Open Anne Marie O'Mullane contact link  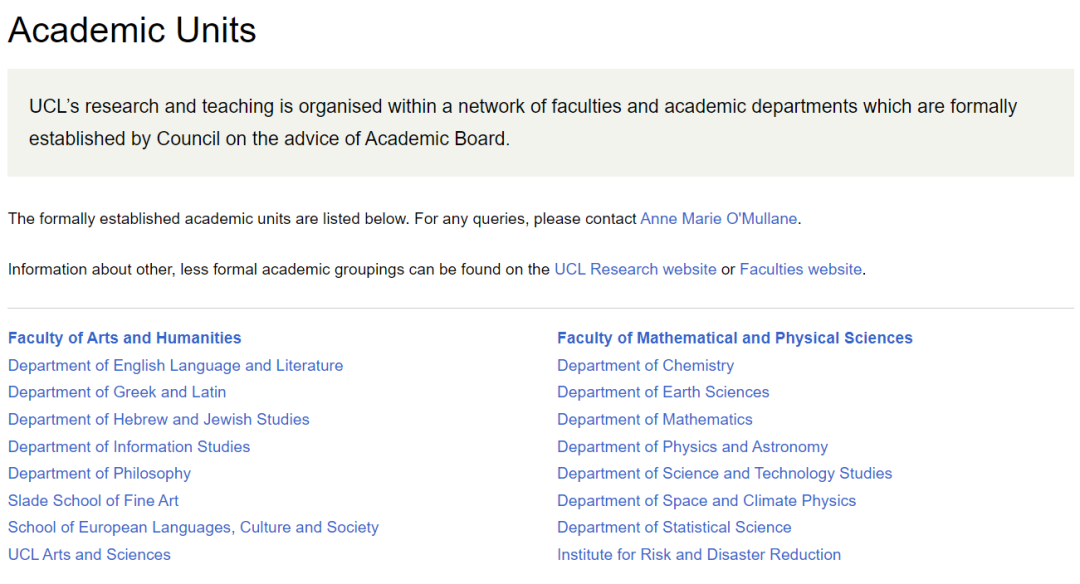coord(719,218)
